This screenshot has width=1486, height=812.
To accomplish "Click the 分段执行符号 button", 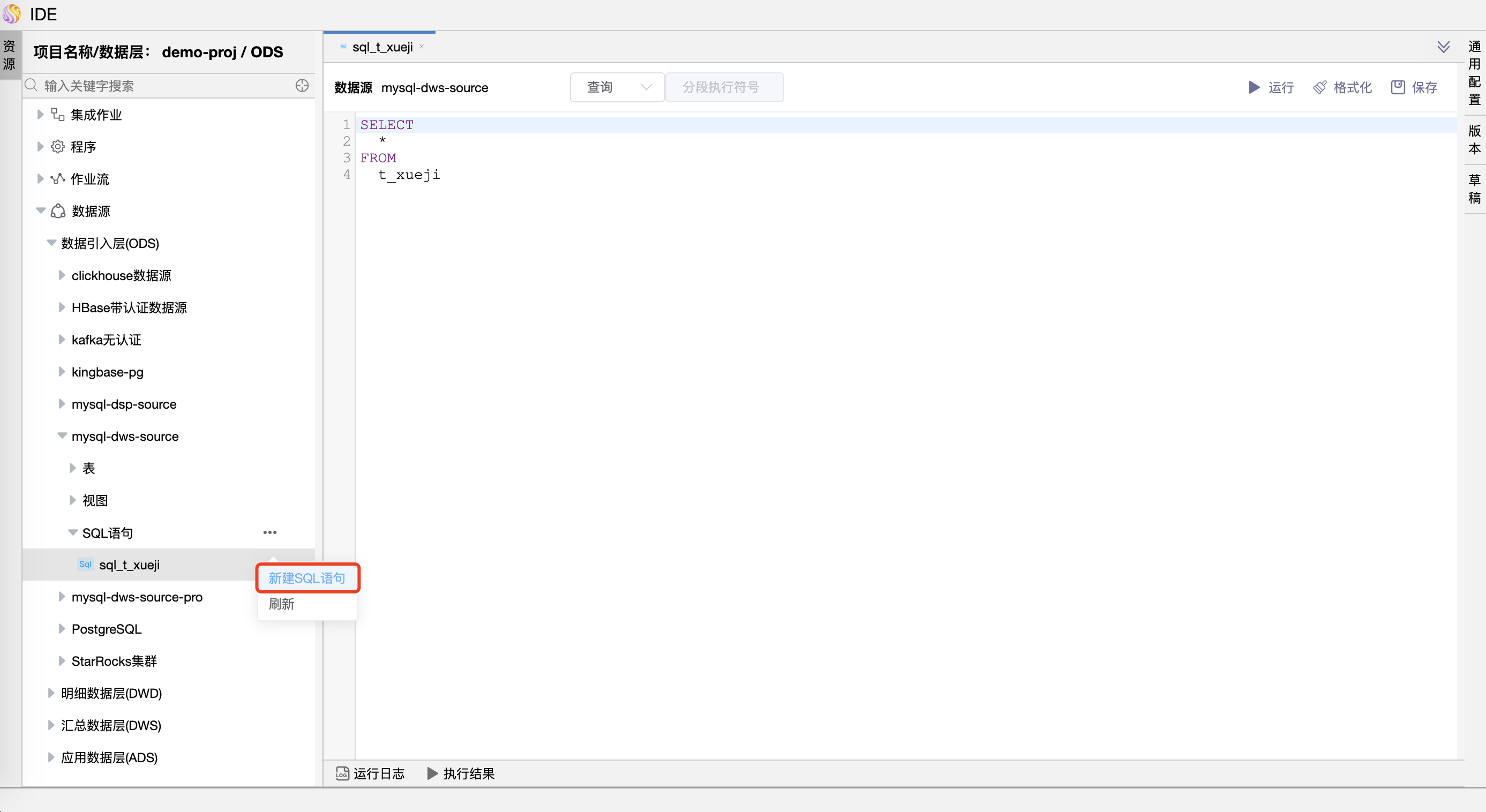I will coord(725,87).
